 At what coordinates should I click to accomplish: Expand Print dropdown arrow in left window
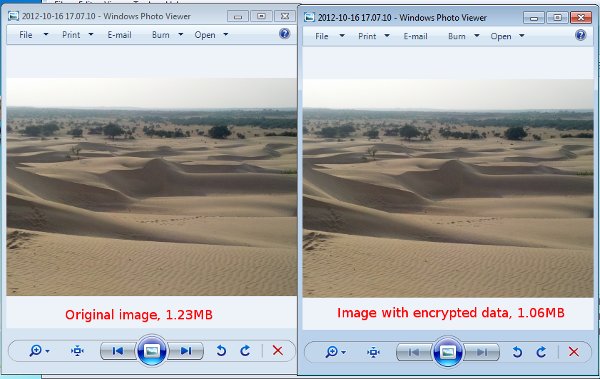pyautogui.click(x=91, y=34)
